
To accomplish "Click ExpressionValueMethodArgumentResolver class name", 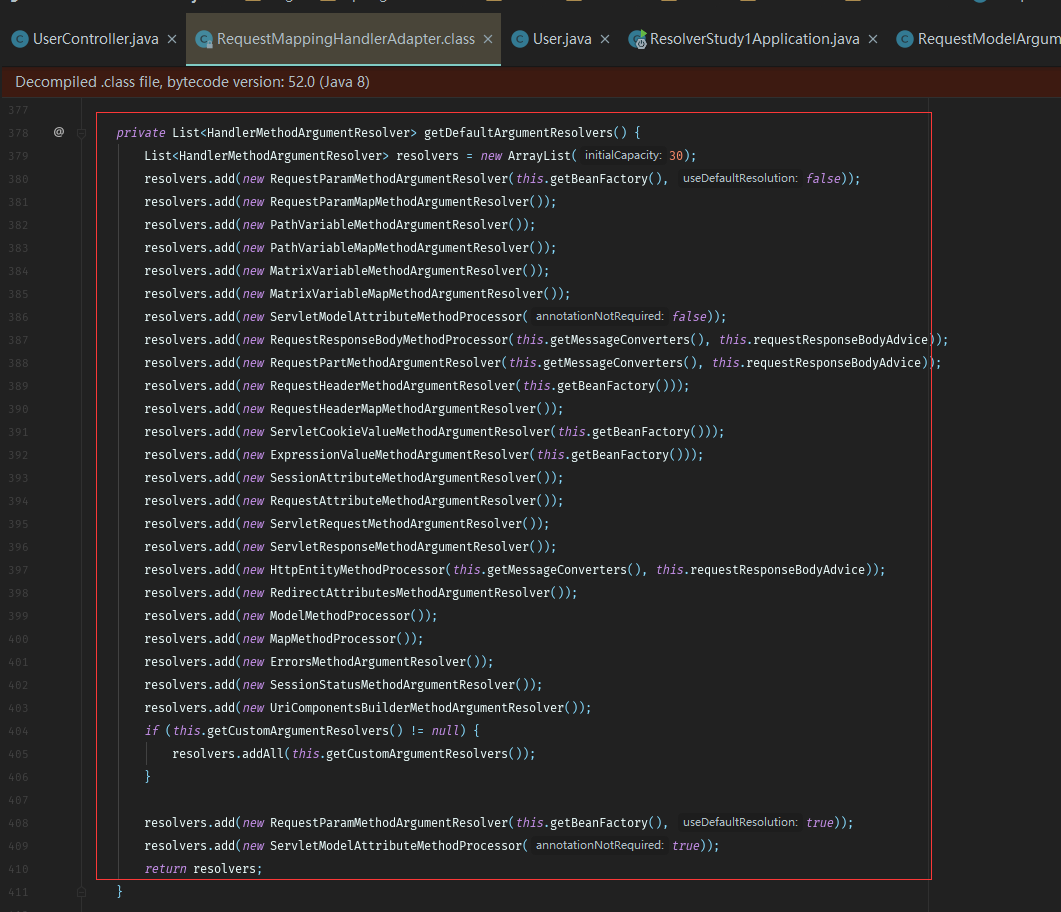I will tap(399, 455).
